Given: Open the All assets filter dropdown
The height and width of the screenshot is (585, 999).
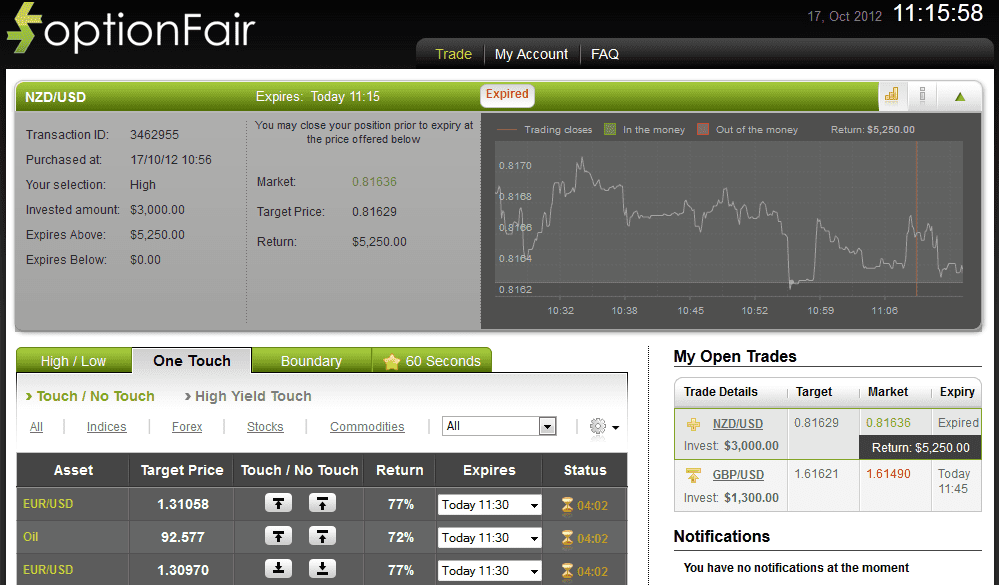Looking at the screenshot, I should tap(499, 425).
